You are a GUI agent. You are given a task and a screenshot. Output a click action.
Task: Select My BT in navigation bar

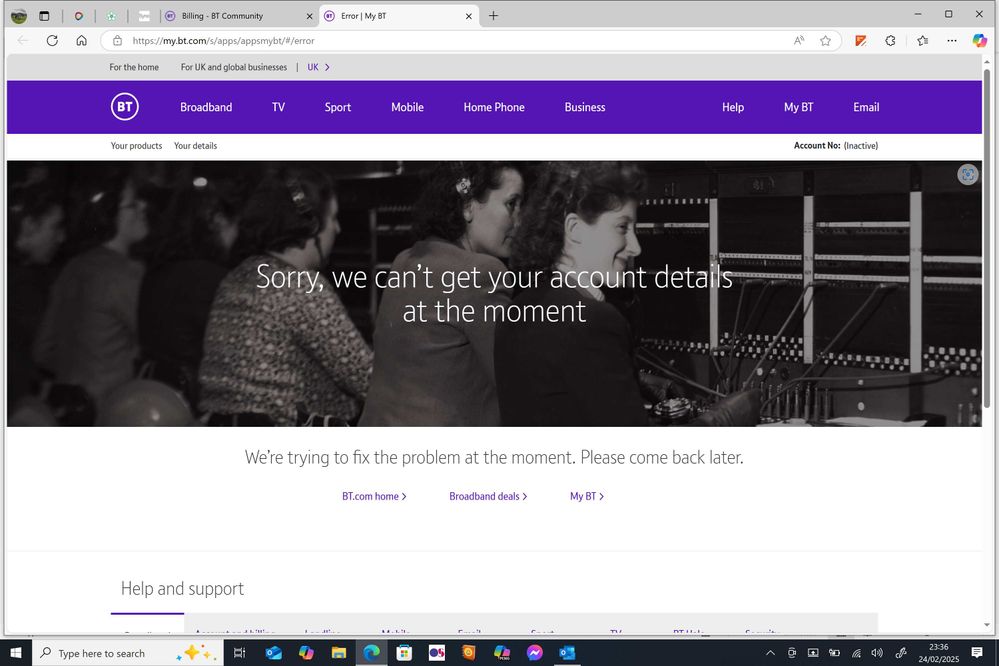(x=798, y=107)
